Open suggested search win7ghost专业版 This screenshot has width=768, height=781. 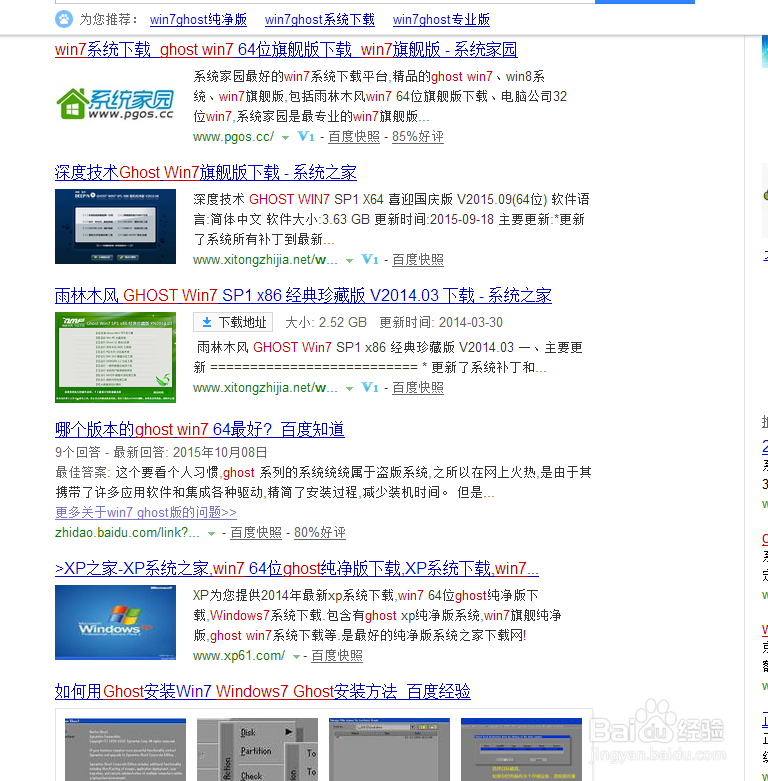click(x=441, y=19)
